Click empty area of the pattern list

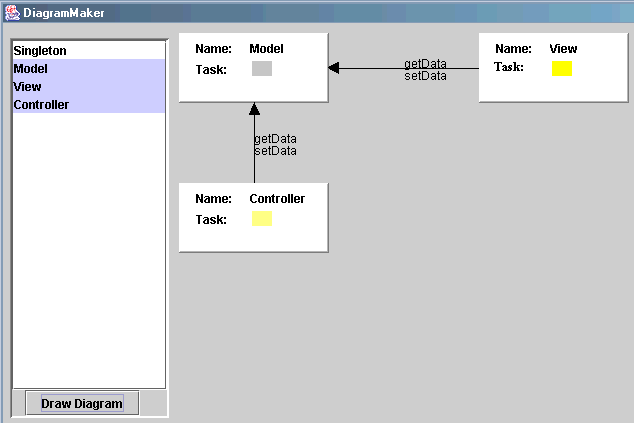(x=88, y=250)
